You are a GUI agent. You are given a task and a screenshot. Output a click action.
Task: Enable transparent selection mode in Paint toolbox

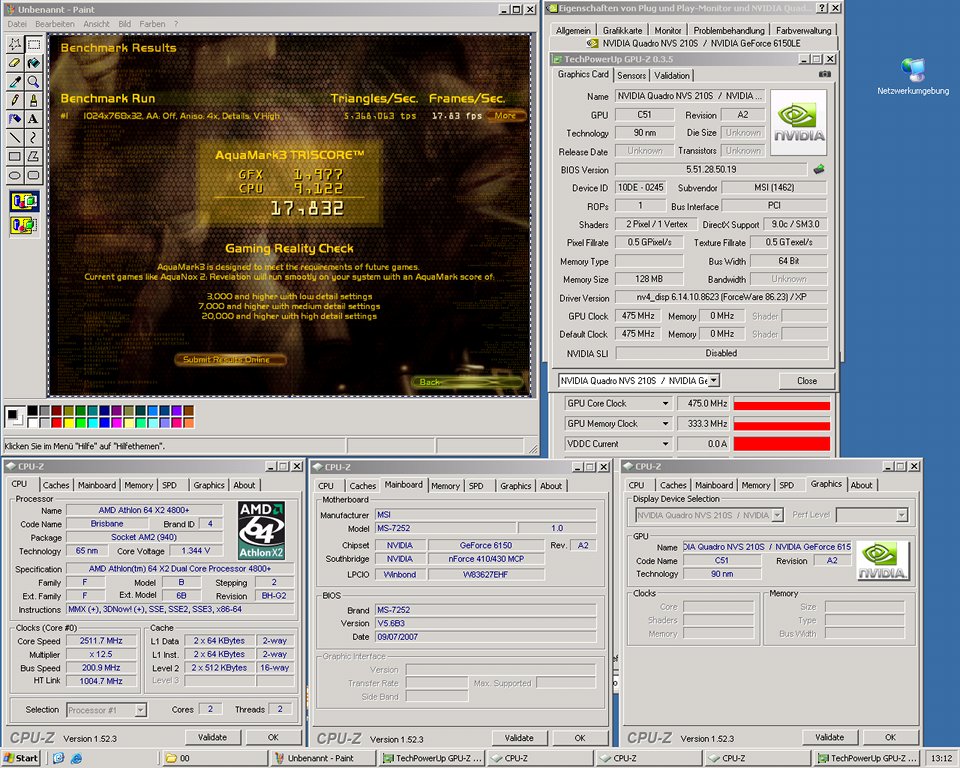[24, 225]
